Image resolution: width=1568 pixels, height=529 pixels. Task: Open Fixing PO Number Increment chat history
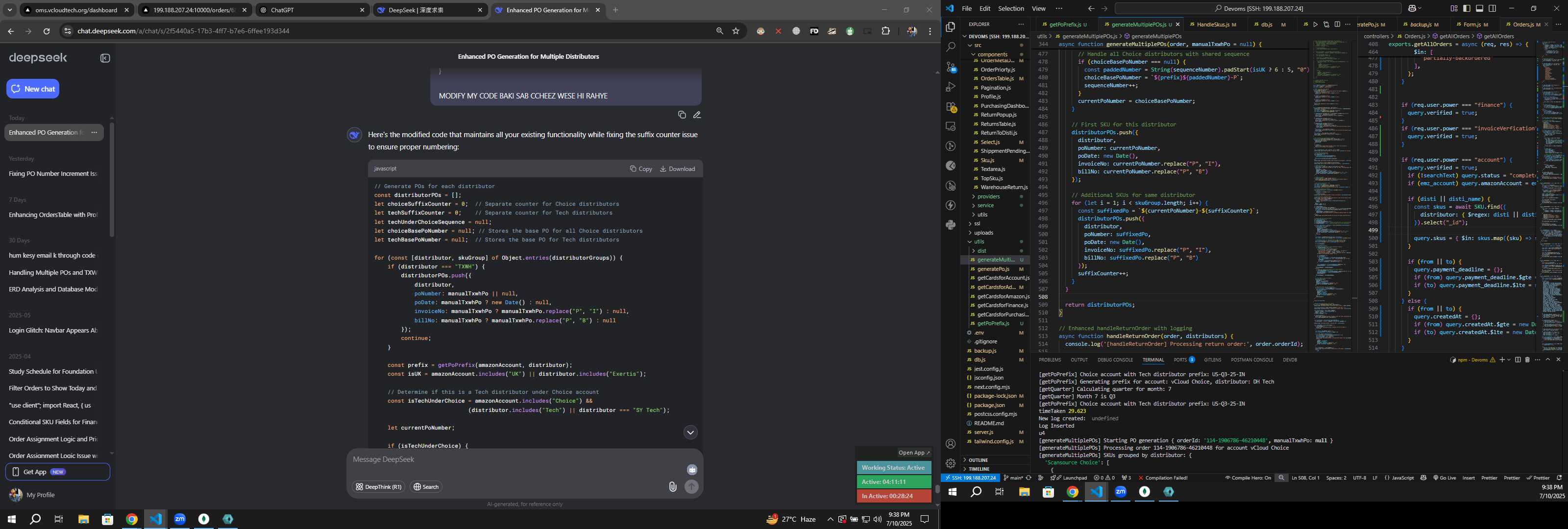pyautogui.click(x=53, y=173)
